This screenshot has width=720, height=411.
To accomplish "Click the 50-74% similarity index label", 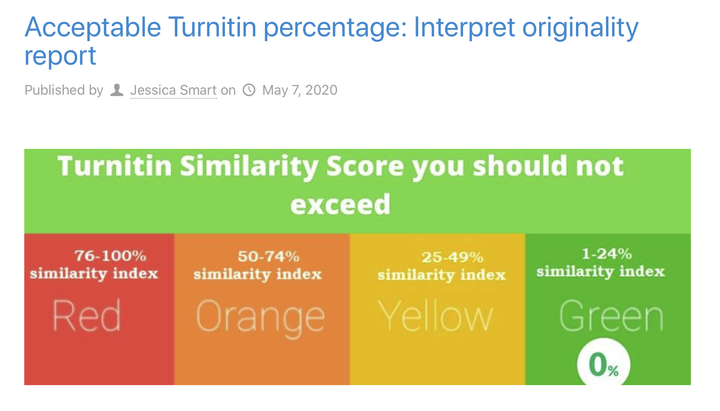I will tap(258, 265).
